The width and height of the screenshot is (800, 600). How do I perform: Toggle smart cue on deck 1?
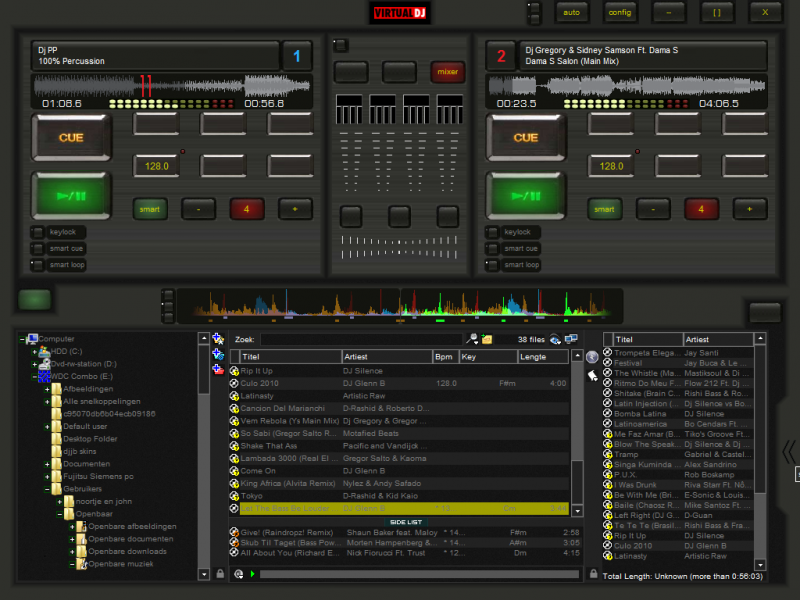[x=38, y=248]
